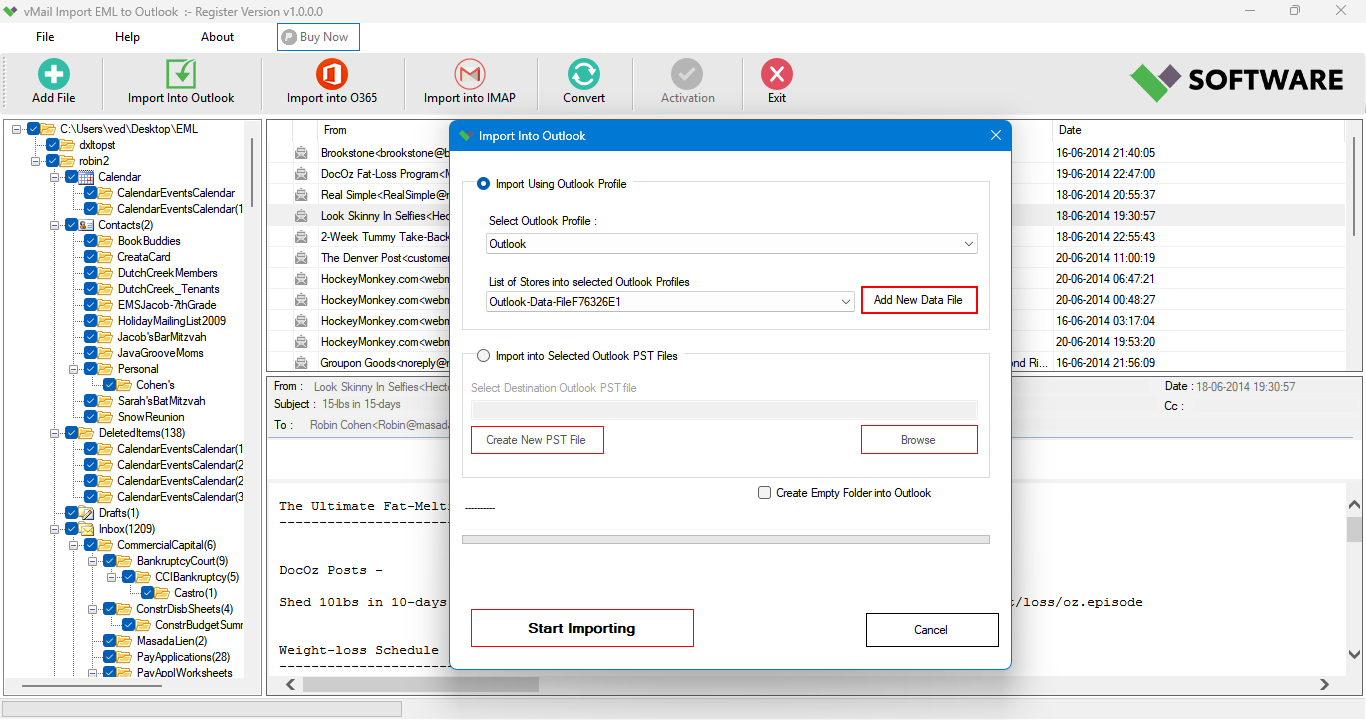Collapse the DeletedItems(138) tree node
This screenshot has height=720, width=1366.
point(55,433)
